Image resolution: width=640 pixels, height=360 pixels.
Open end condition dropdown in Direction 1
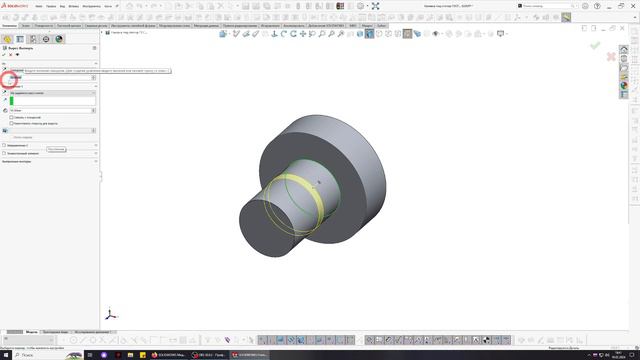[53, 93]
